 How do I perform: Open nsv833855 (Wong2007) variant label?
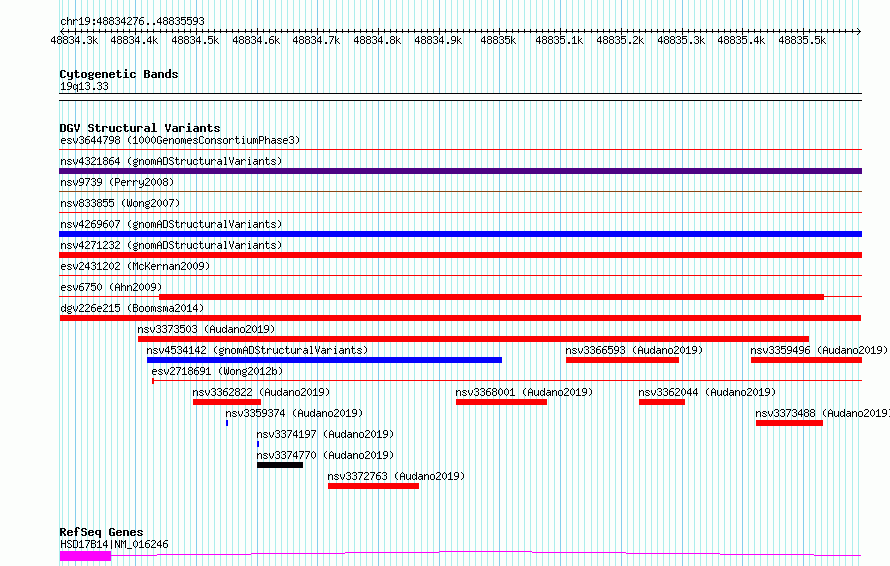tap(120, 203)
